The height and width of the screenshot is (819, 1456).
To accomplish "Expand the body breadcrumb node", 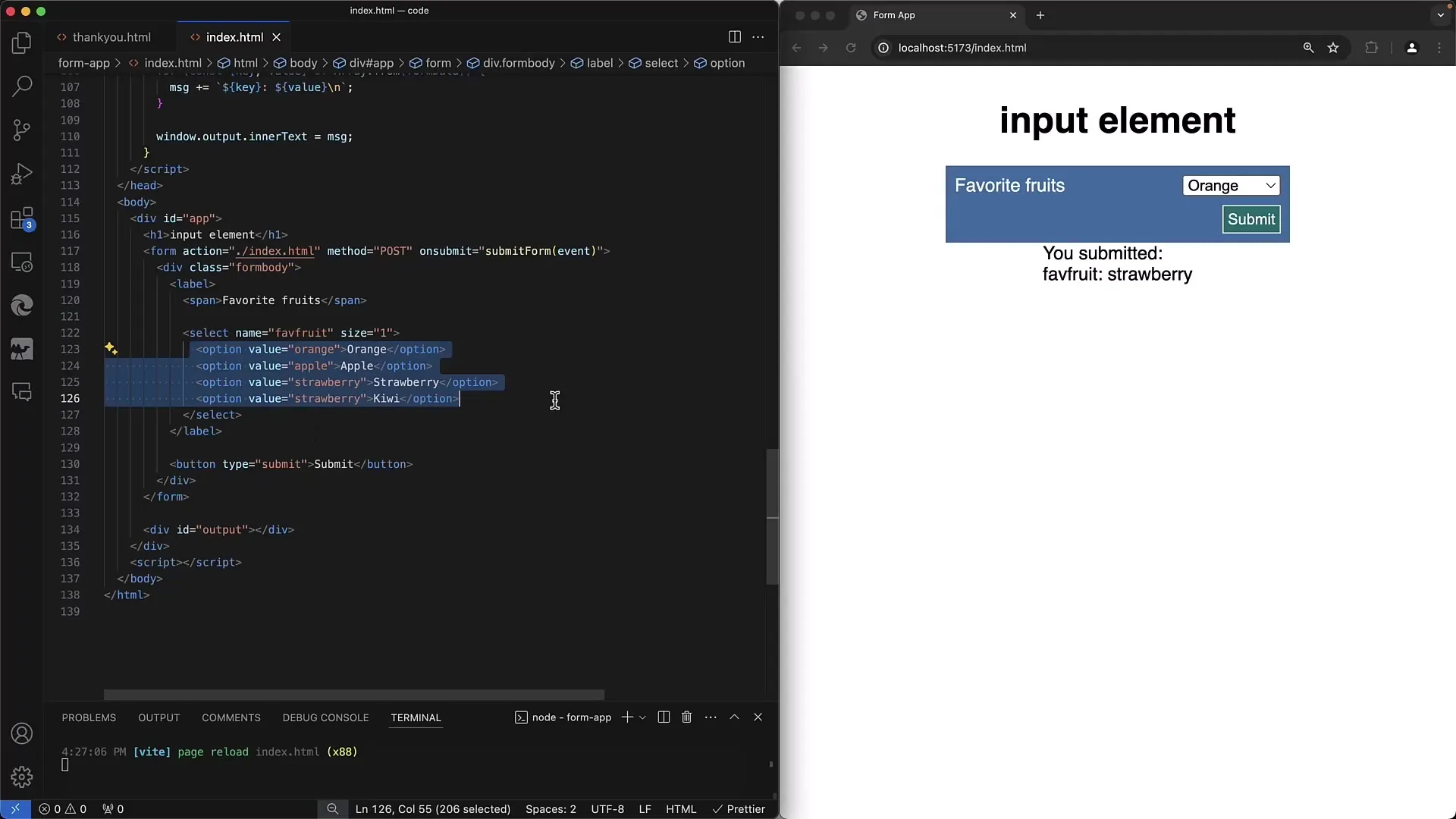I will coord(303,63).
